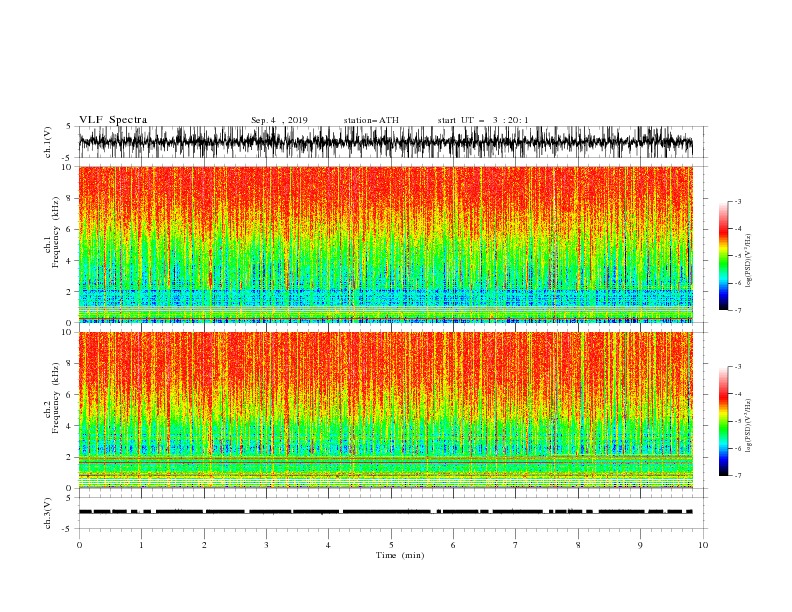Image resolution: width=792 pixels, height=612 pixels.
Task: Click the ch.1 "Frequency (kHz)" axis label
Action: pyautogui.click(x=56, y=233)
